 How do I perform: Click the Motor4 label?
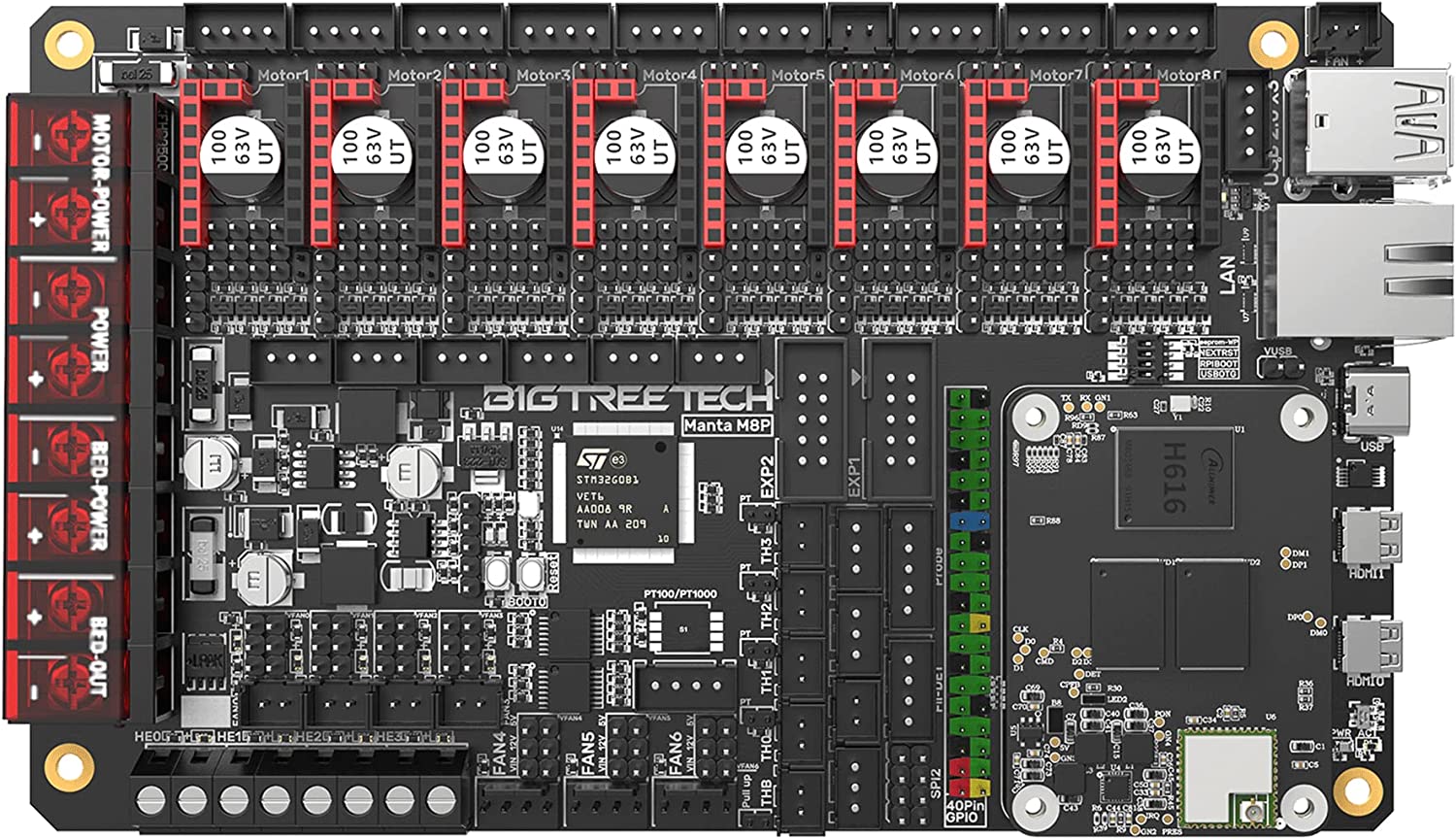670,75
